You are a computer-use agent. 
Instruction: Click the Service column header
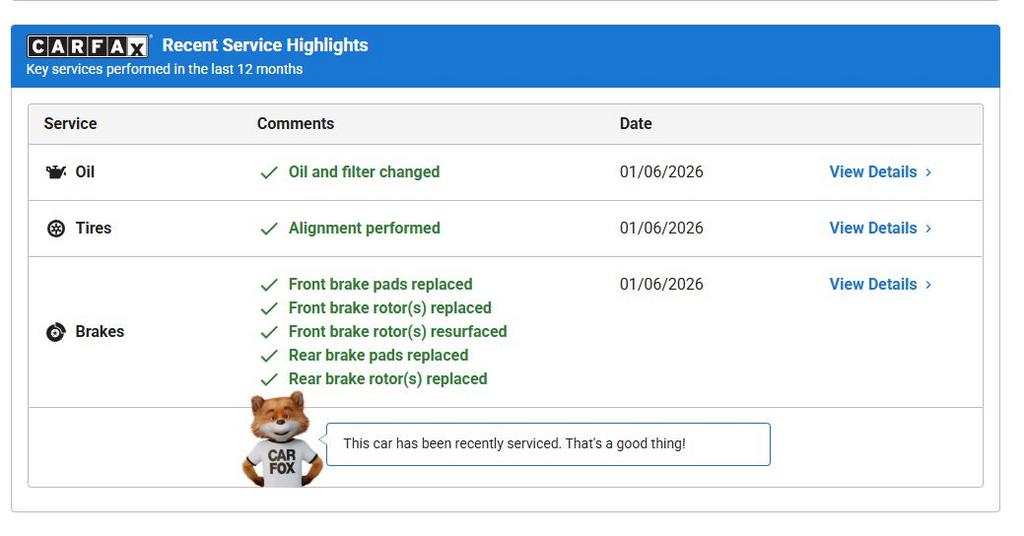click(70, 124)
